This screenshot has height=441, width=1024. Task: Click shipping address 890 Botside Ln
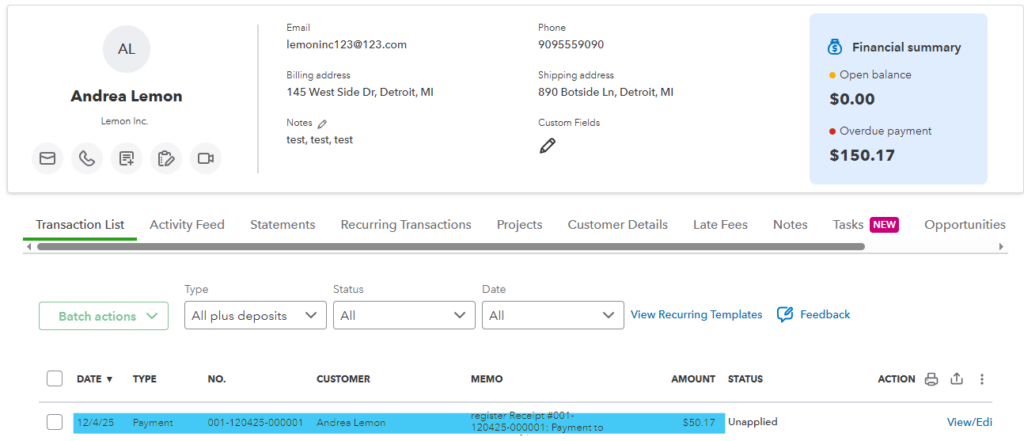605,92
